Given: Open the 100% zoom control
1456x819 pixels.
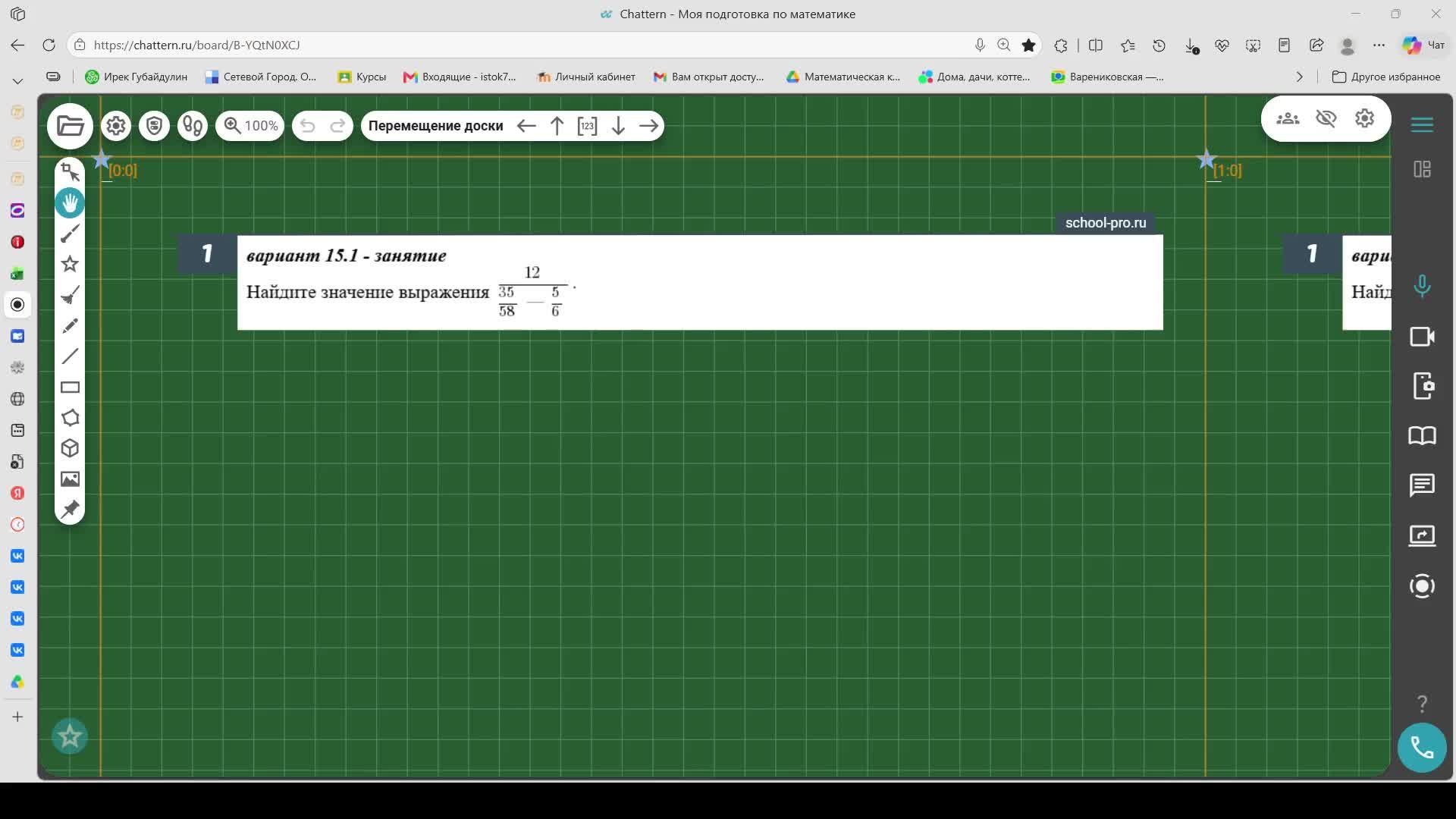Looking at the screenshot, I should tap(250, 126).
